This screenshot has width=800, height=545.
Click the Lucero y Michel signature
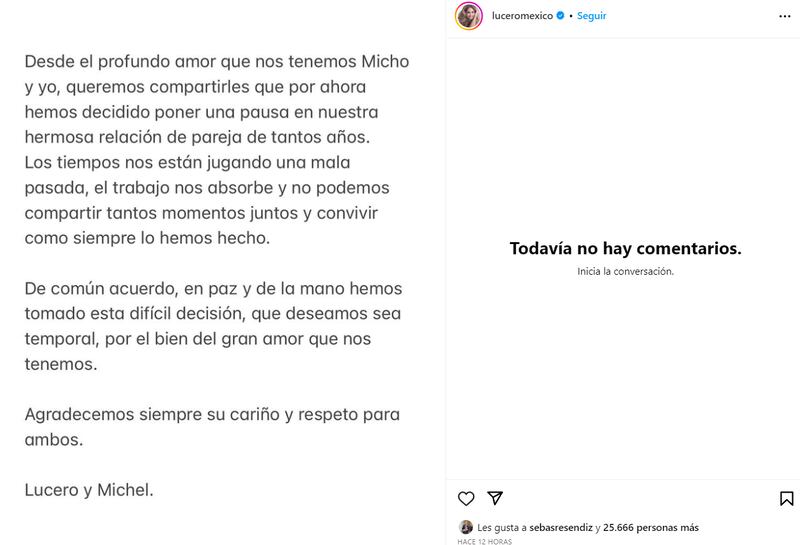click(x=89, y=490)
